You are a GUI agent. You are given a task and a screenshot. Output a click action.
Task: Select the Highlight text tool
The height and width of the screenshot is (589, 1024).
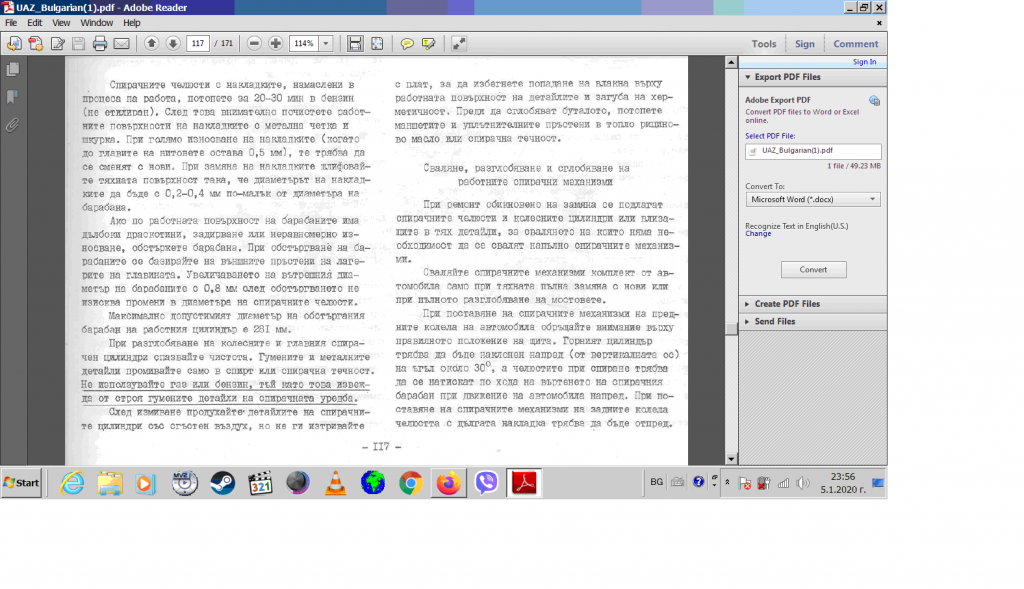coord(429,44)
